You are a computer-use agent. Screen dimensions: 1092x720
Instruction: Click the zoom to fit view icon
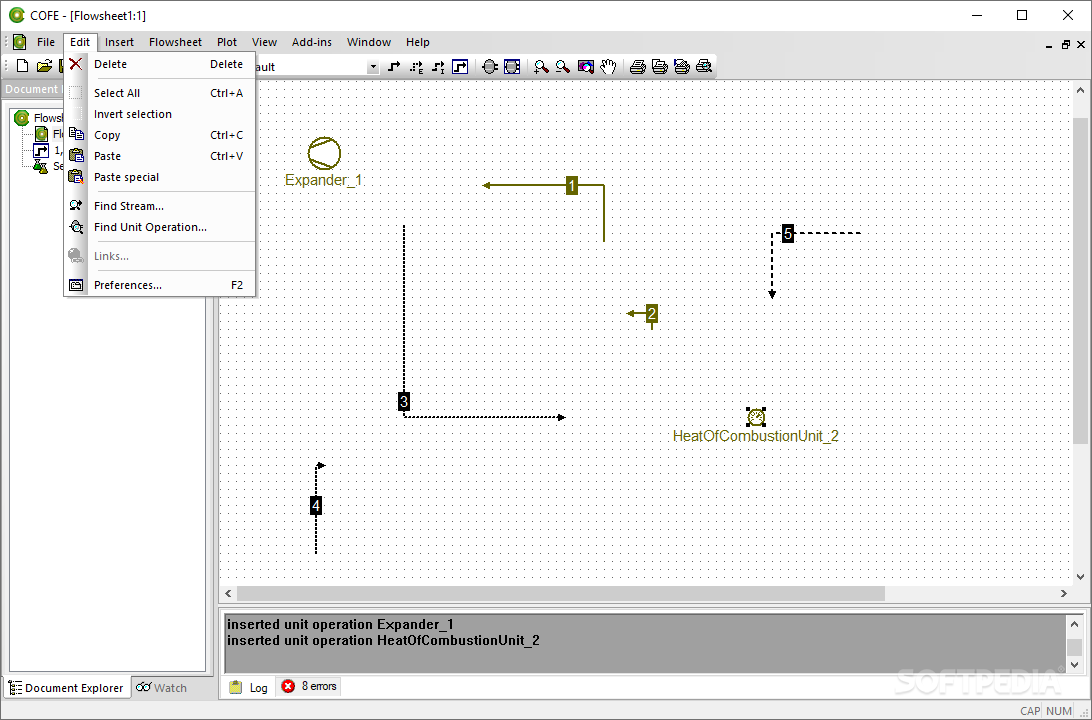pos(586,67)
